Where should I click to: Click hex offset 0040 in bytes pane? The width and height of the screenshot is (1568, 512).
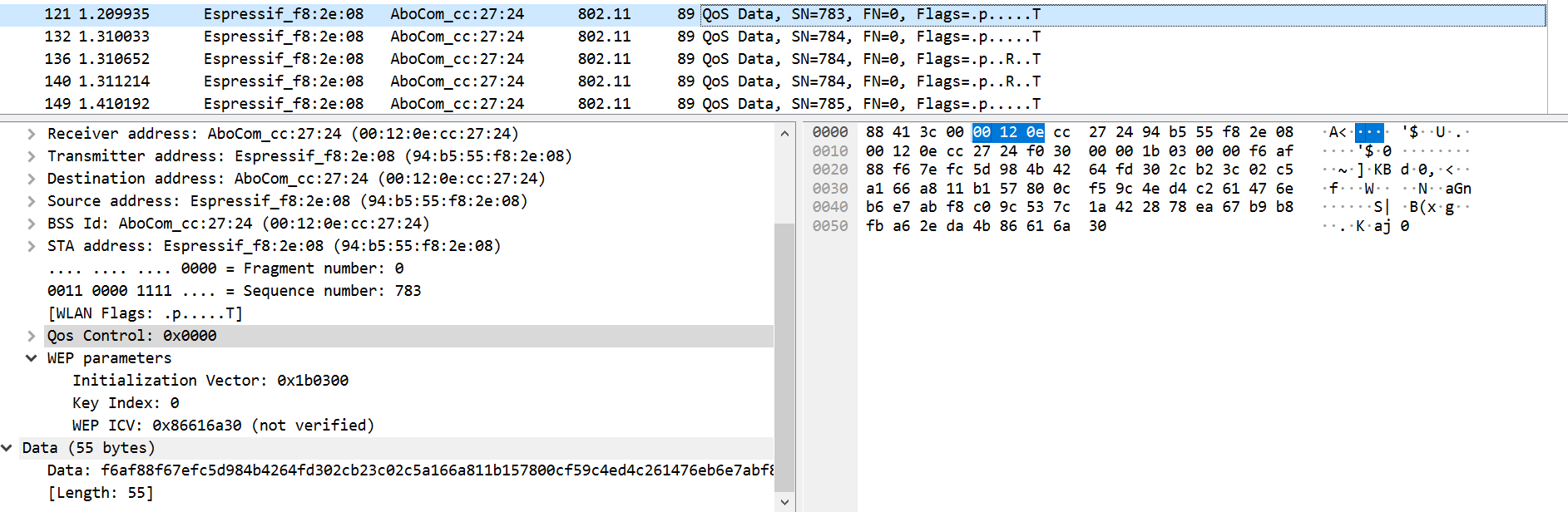pyautogui.click(x=830, y=207)
